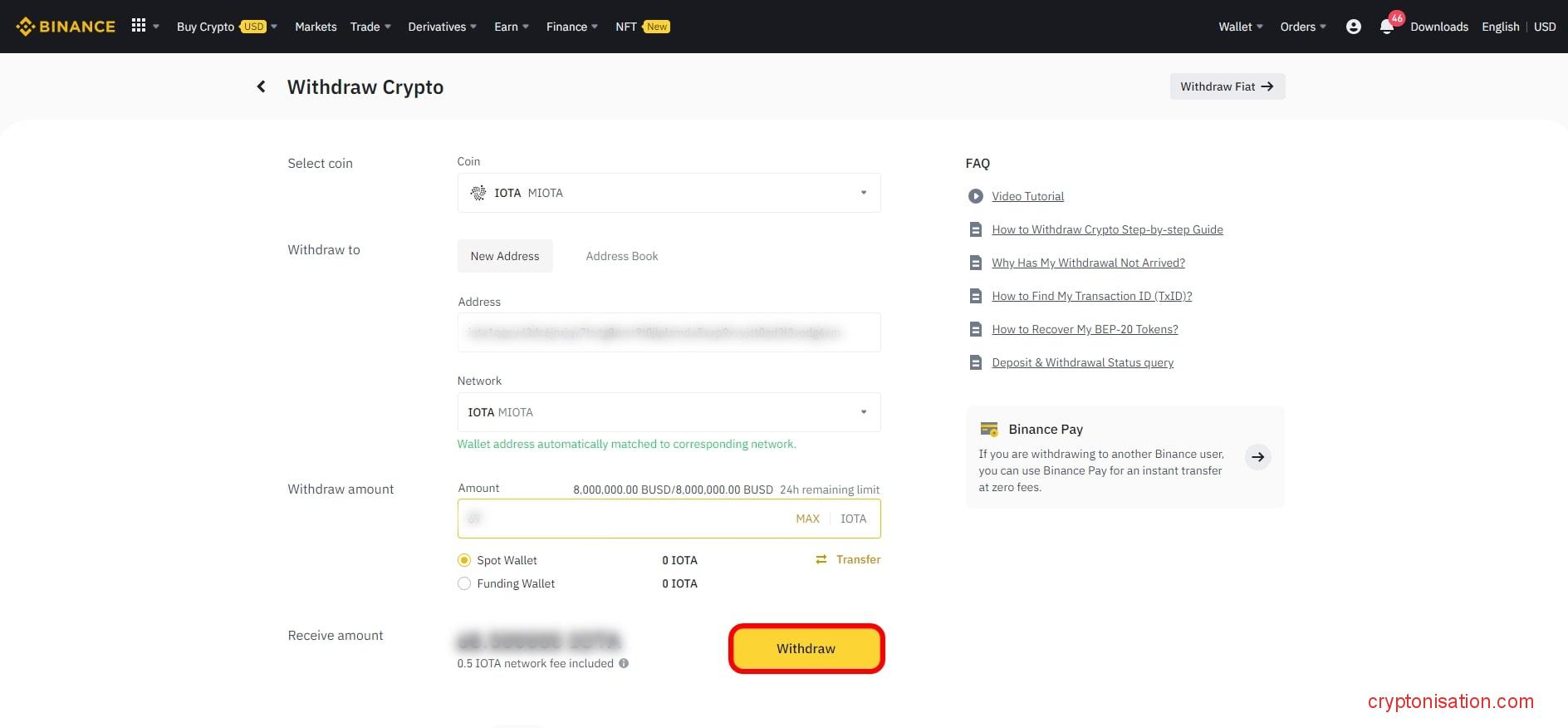This screenshot has height=728, width=1568.
Task: Click the IOTA coin logo icon
Action: click(x=478, y=193)
